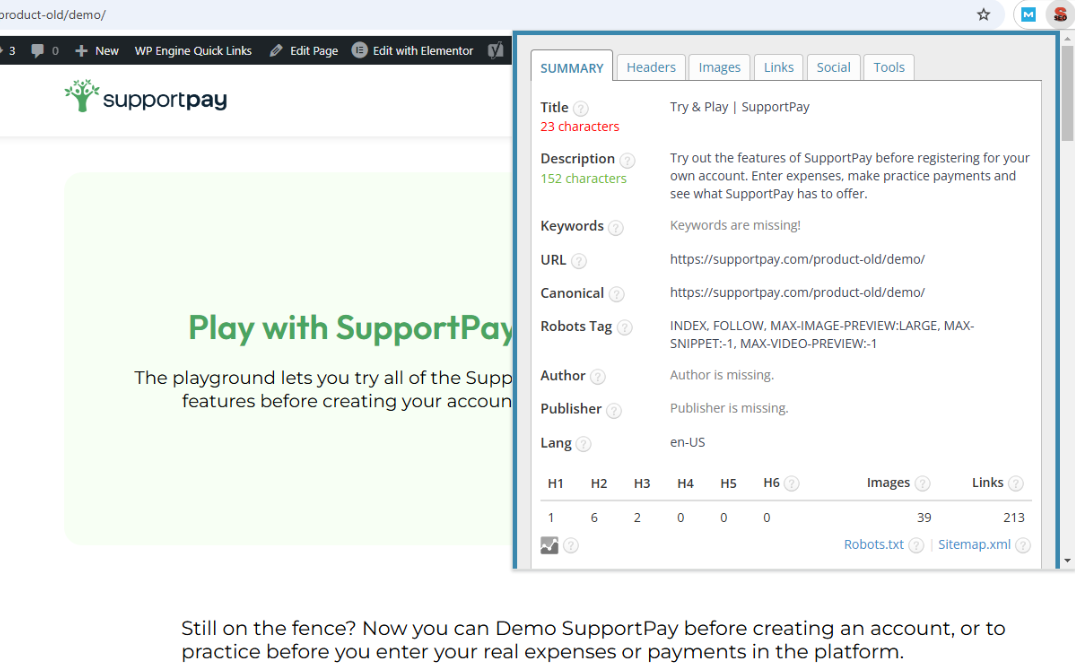Screen dimensions: 1075x672
Task: Click help icon beside Keywords label
Action: tap(616, 227)
